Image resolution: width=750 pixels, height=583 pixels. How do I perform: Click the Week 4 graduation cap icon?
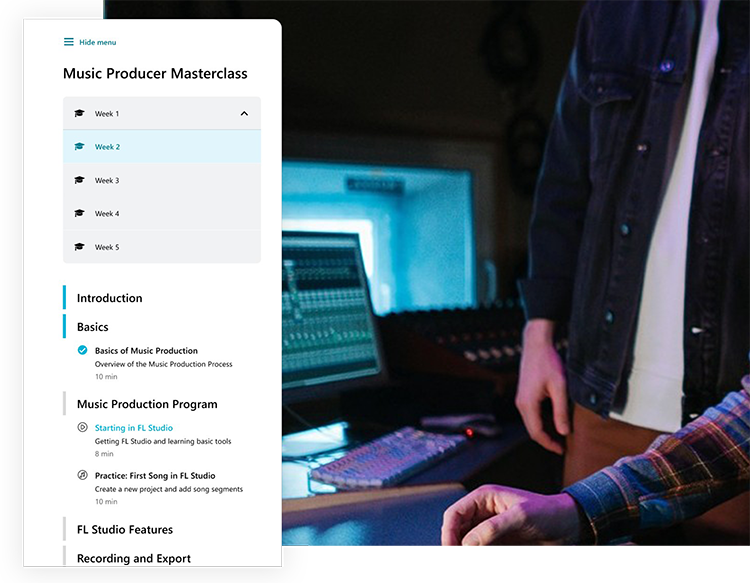coord(79,213)
